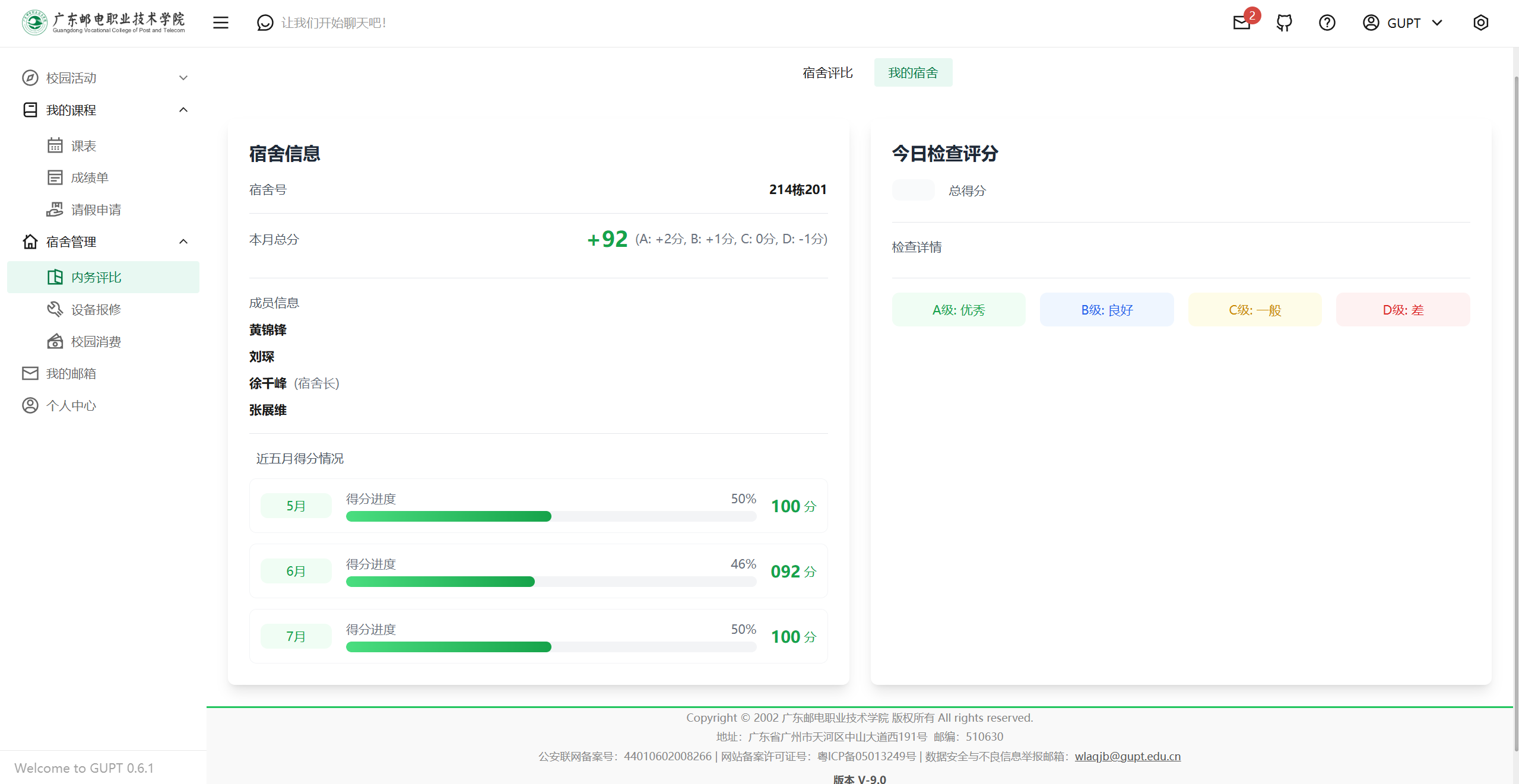Collapse the 宿舍管理 menu section
This screenshot has height=784, width=1519.
point(183,242)
